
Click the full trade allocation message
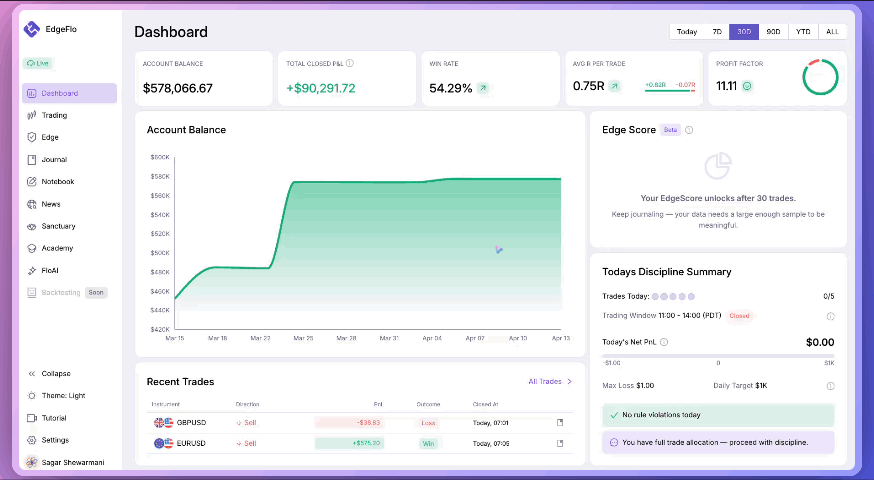718,442
